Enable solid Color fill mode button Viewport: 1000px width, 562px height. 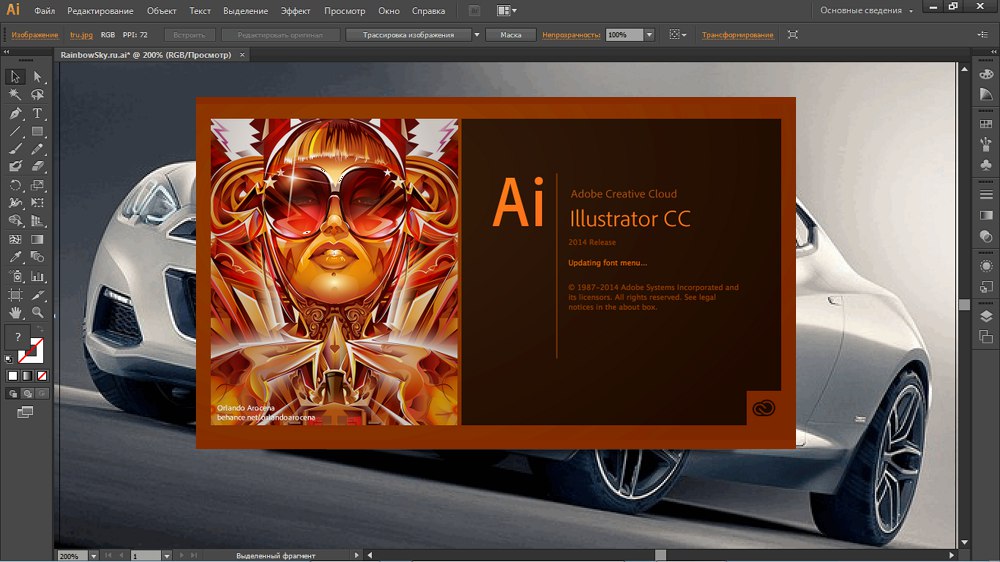pos(12,376)
